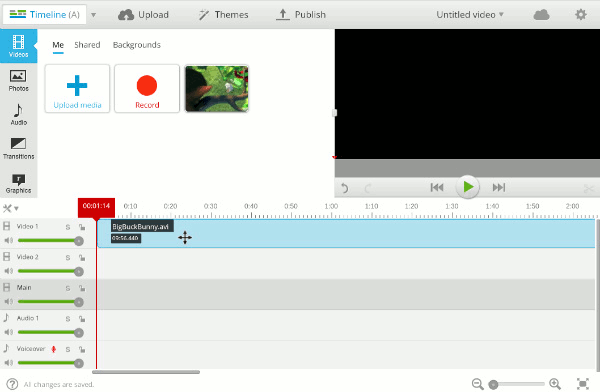
Task: Open the Audio media panel
Action: coord(18,114)
